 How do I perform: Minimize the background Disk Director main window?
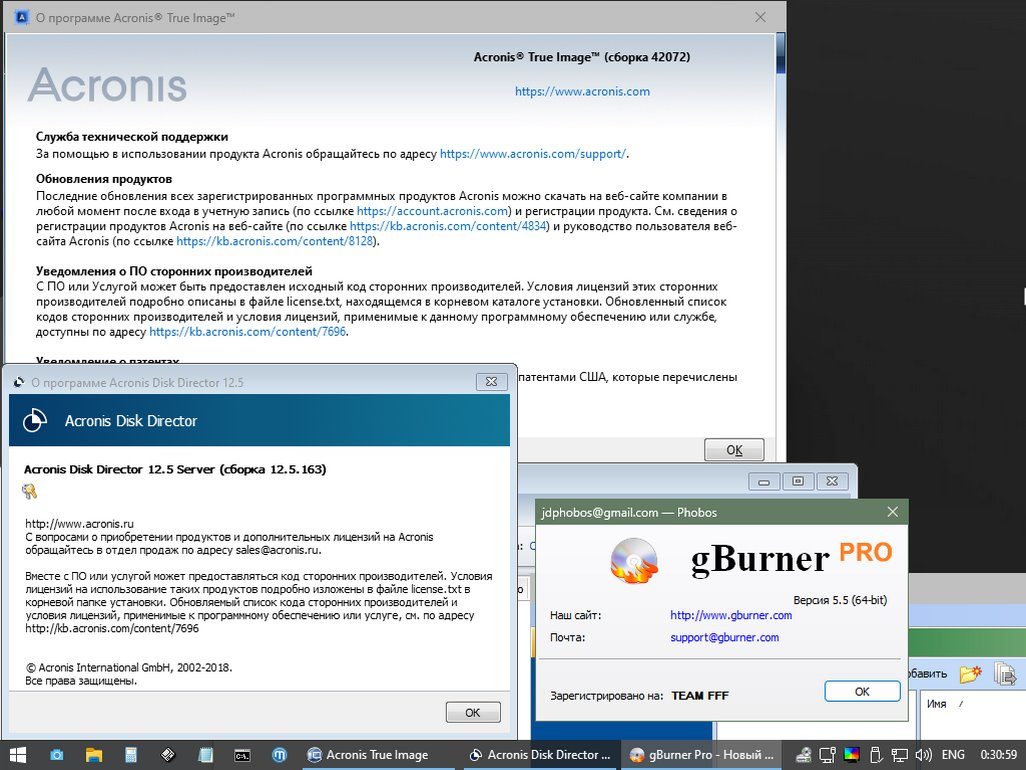[x=764, y=482]
